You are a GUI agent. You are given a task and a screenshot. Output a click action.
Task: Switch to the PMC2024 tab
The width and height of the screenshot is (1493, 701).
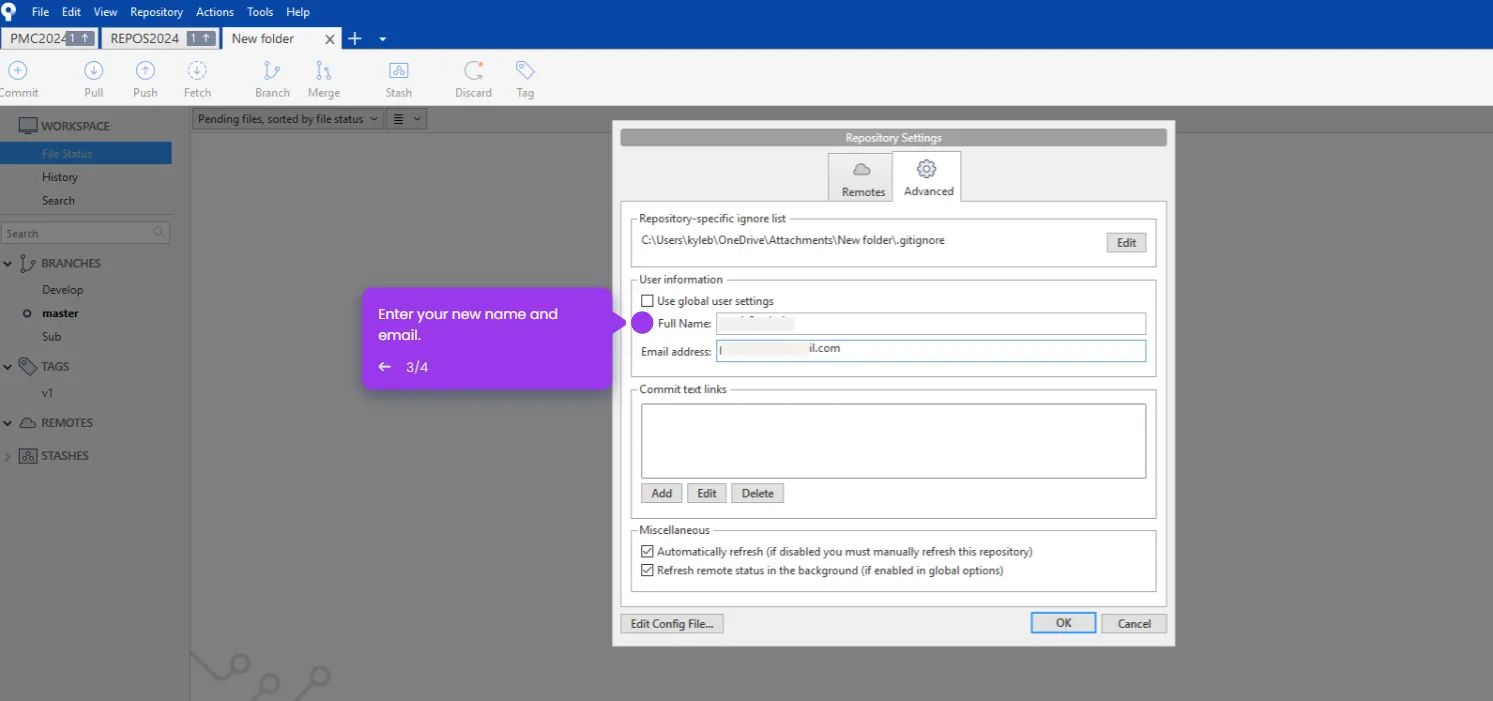[x=50, y=39]
